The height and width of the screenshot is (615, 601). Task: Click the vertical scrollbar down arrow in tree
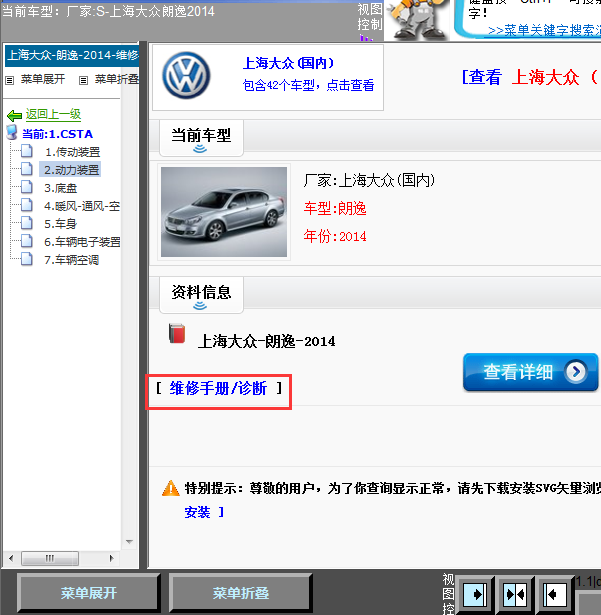click(129, 542)
